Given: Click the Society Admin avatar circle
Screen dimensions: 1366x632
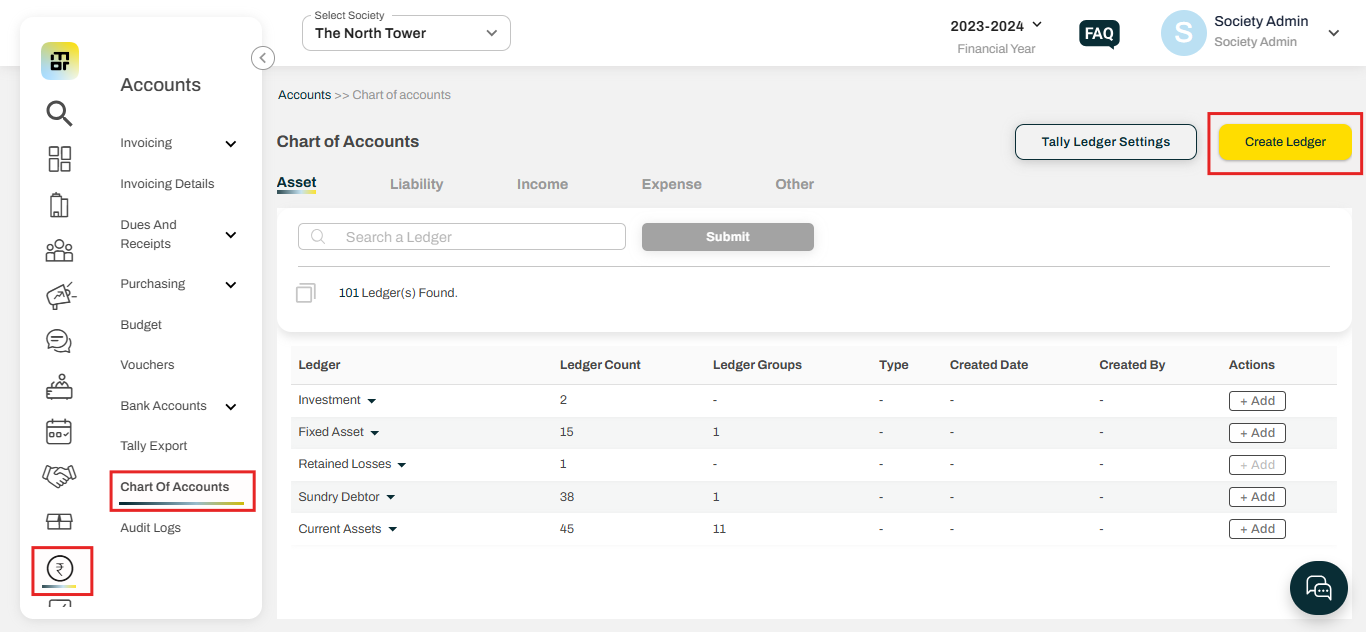Looking at the screenshot, I should [1183, 33].
